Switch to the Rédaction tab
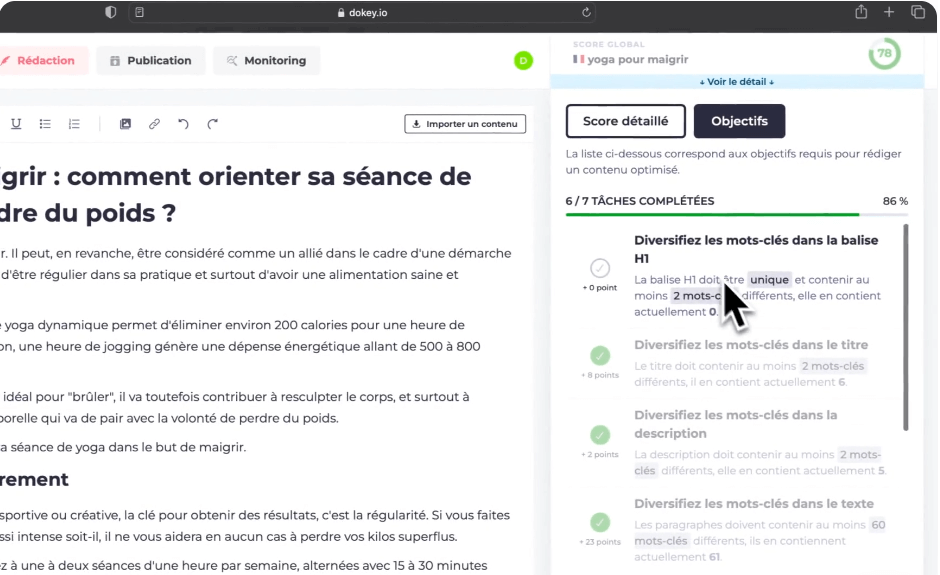This screenshot has width=940, height=575. (x=42, y=61)
